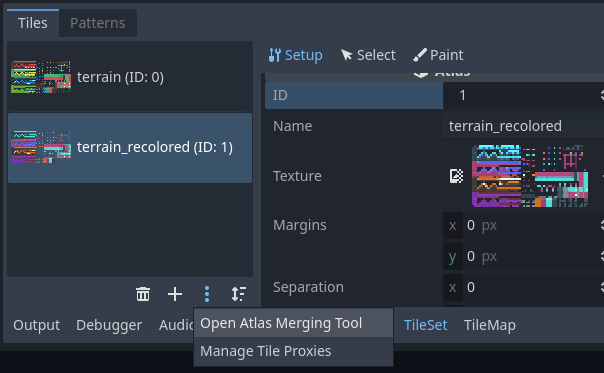604x373 pixels.
Task: Edit the Margins x value
Action: coord(523,225)
